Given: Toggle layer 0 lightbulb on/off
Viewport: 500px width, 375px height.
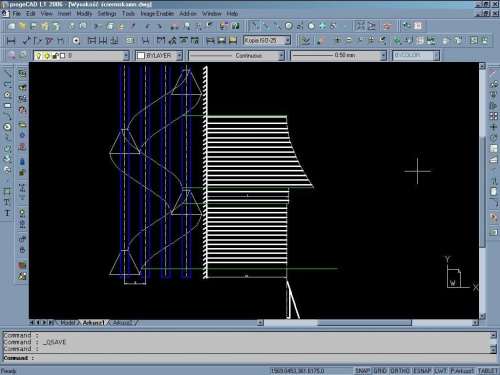Looking at the screenshot, I should (38, 56).
